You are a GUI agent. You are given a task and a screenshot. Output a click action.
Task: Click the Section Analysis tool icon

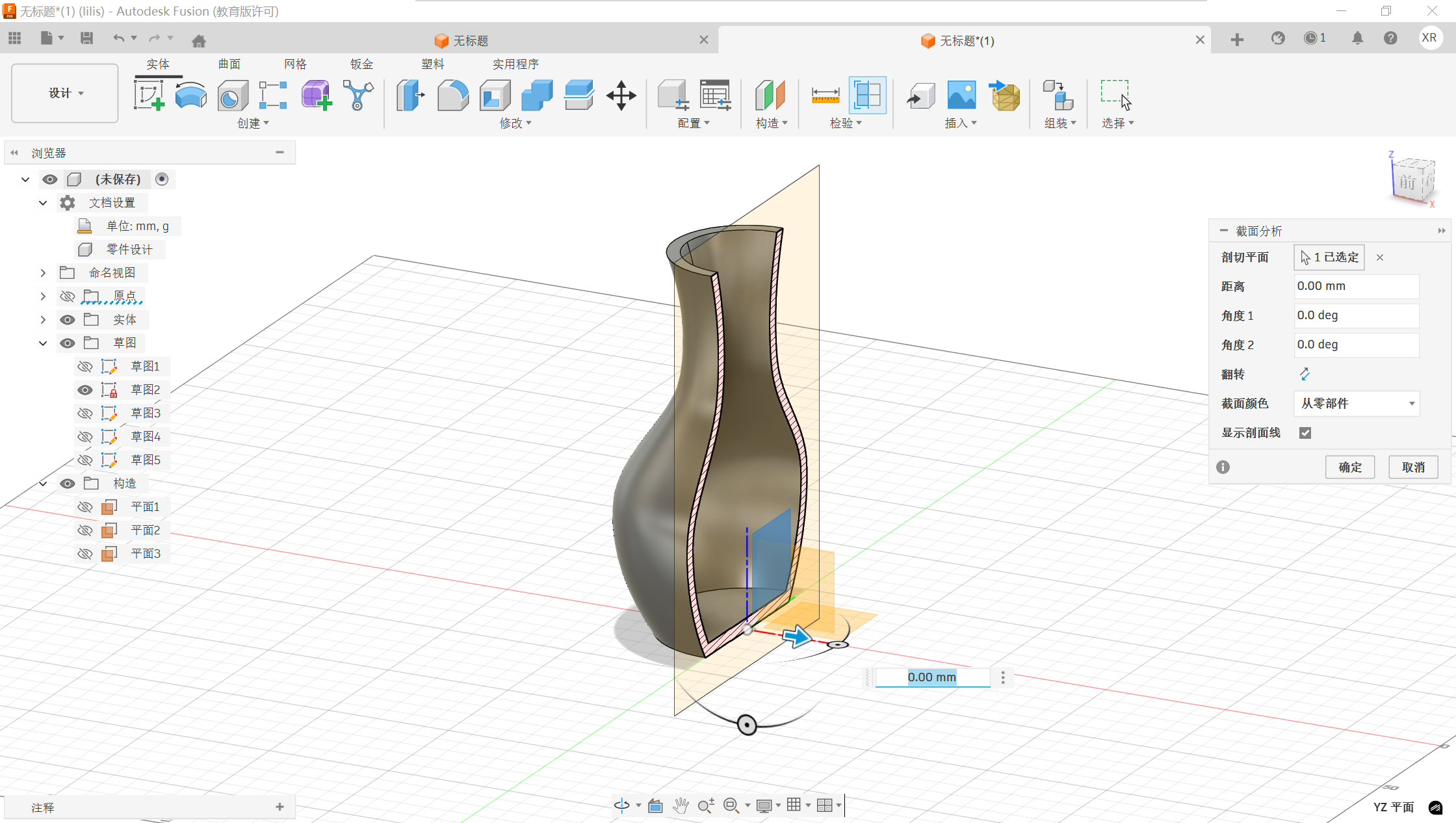click(x=868, y=96)
